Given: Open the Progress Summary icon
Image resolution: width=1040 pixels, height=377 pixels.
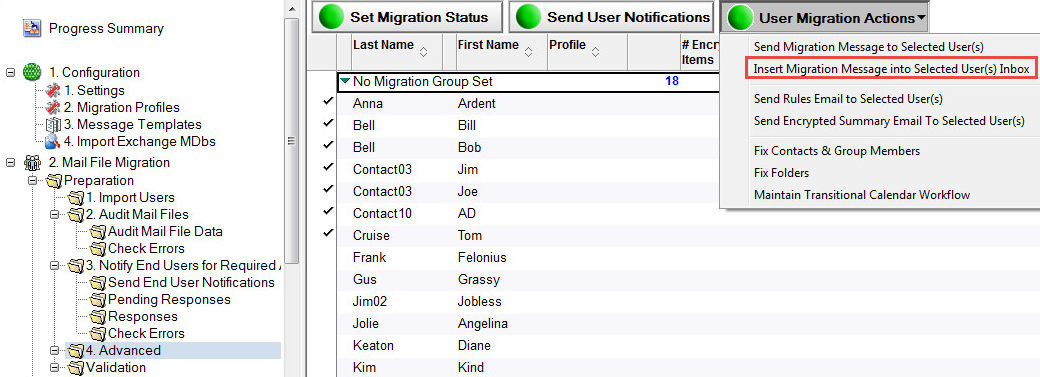Looking at the screenshot, I should (x=32, y=29).
